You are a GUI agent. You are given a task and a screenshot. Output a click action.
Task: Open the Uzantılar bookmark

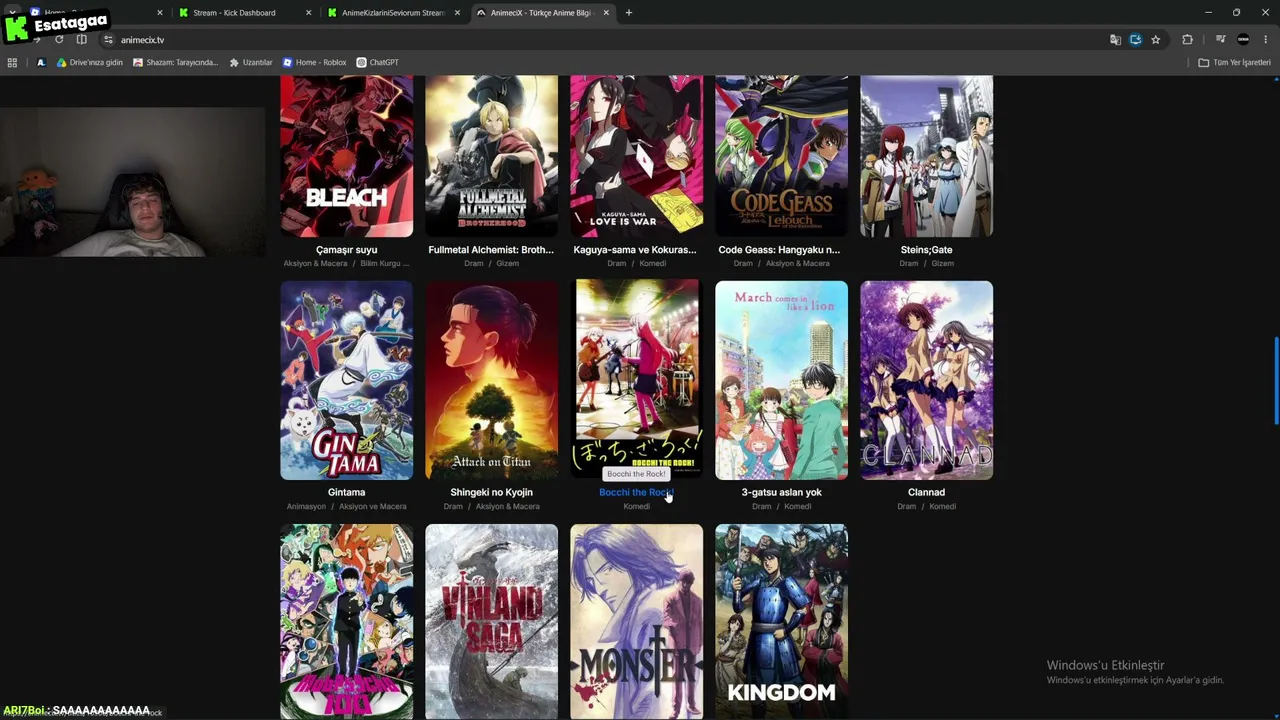251,62
